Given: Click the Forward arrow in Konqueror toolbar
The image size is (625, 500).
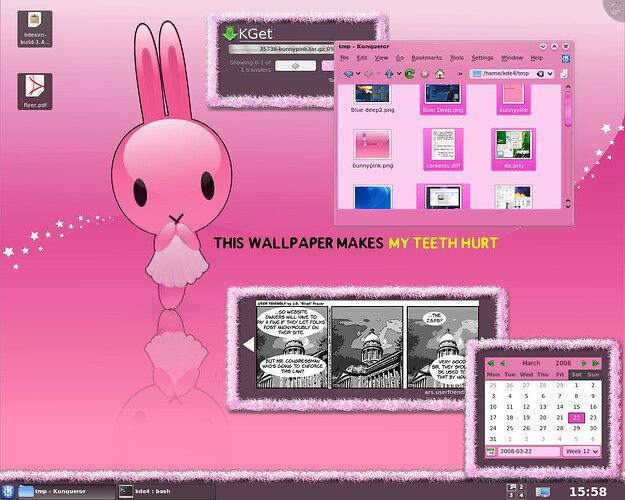Looking at the screenshot, I should [x=369, y=74].
